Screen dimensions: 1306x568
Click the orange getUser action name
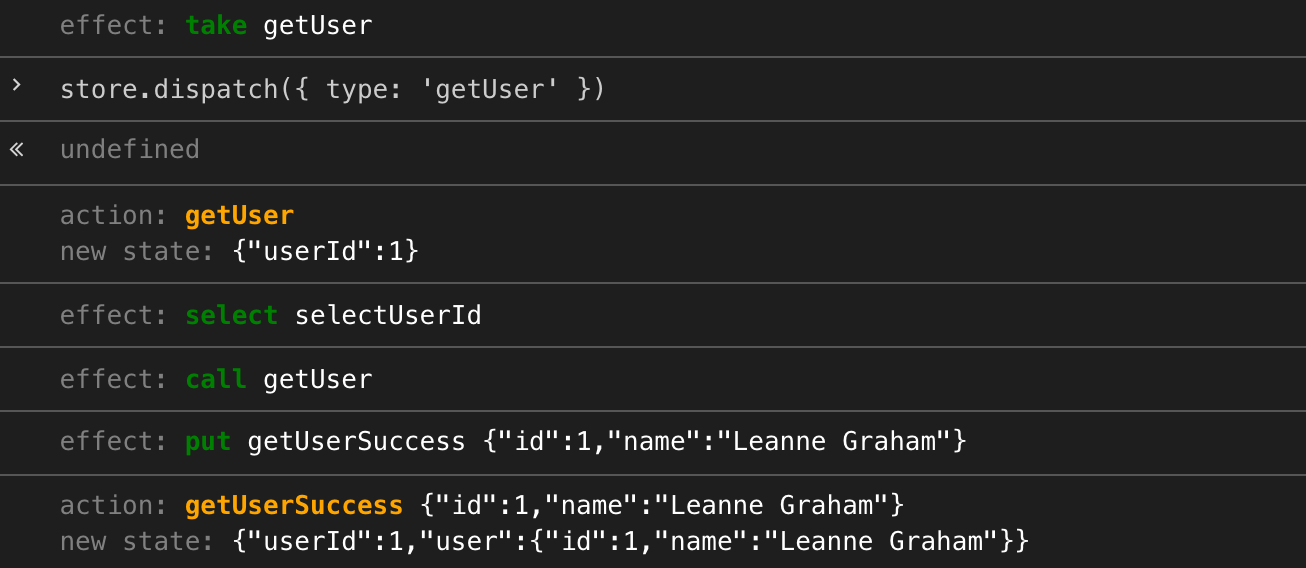[x=240, y=215]
